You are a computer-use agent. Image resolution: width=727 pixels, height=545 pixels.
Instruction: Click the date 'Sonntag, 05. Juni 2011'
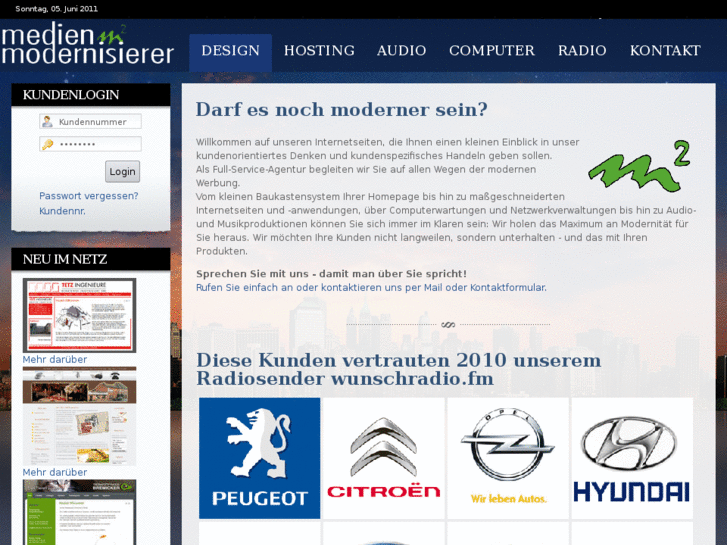pos(57,9)
